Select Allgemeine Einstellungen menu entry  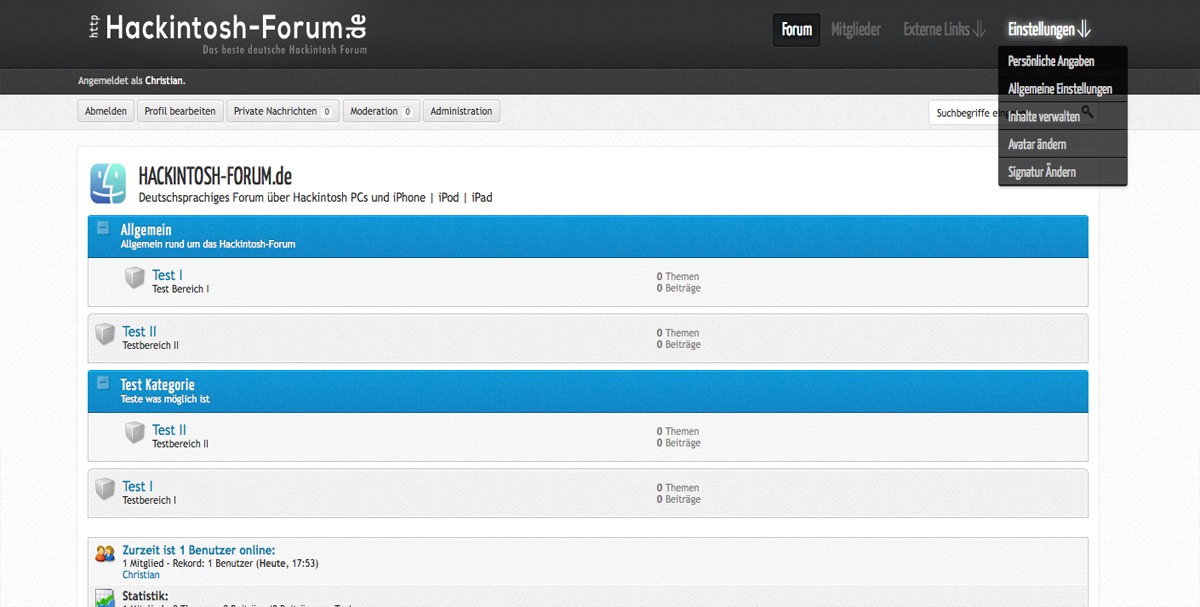click(x=1062, y=89)
